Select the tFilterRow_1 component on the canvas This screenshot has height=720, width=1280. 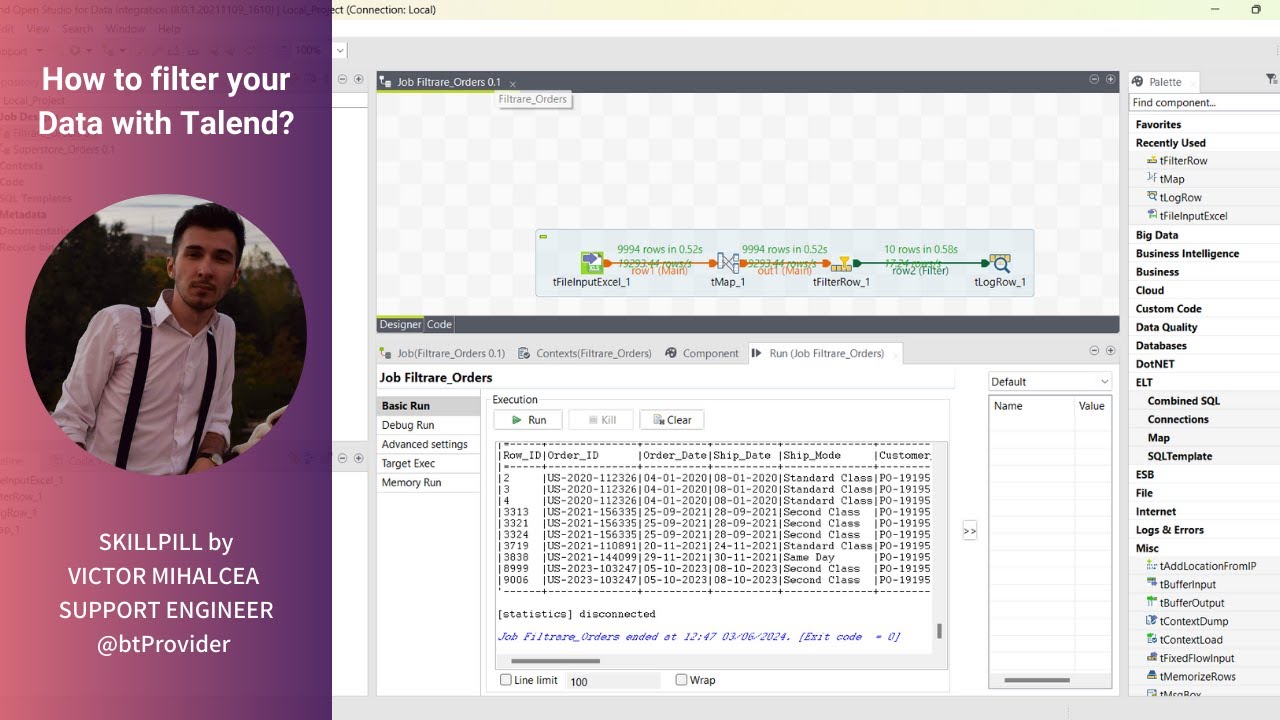tap(843, 263)
